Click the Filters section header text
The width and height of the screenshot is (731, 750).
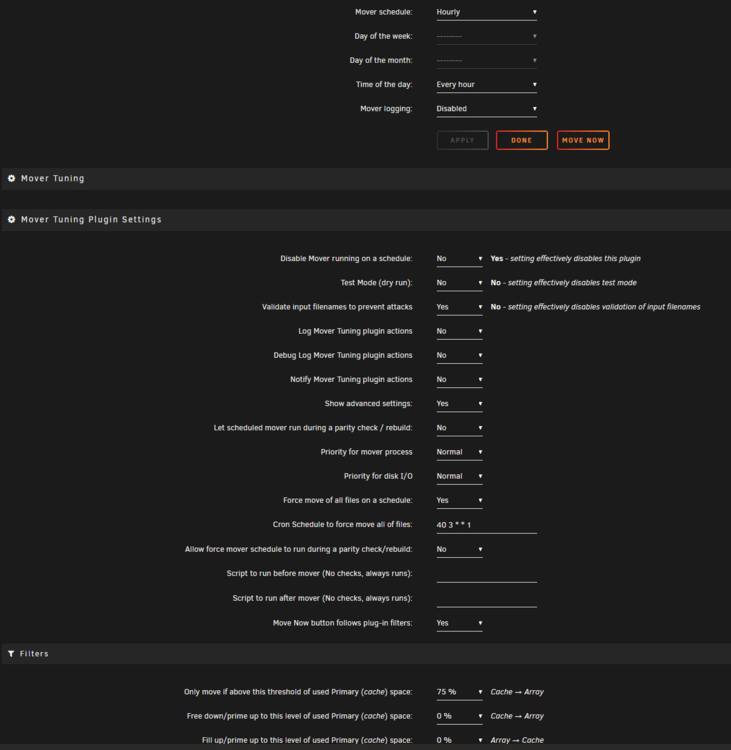click(34, 654)
